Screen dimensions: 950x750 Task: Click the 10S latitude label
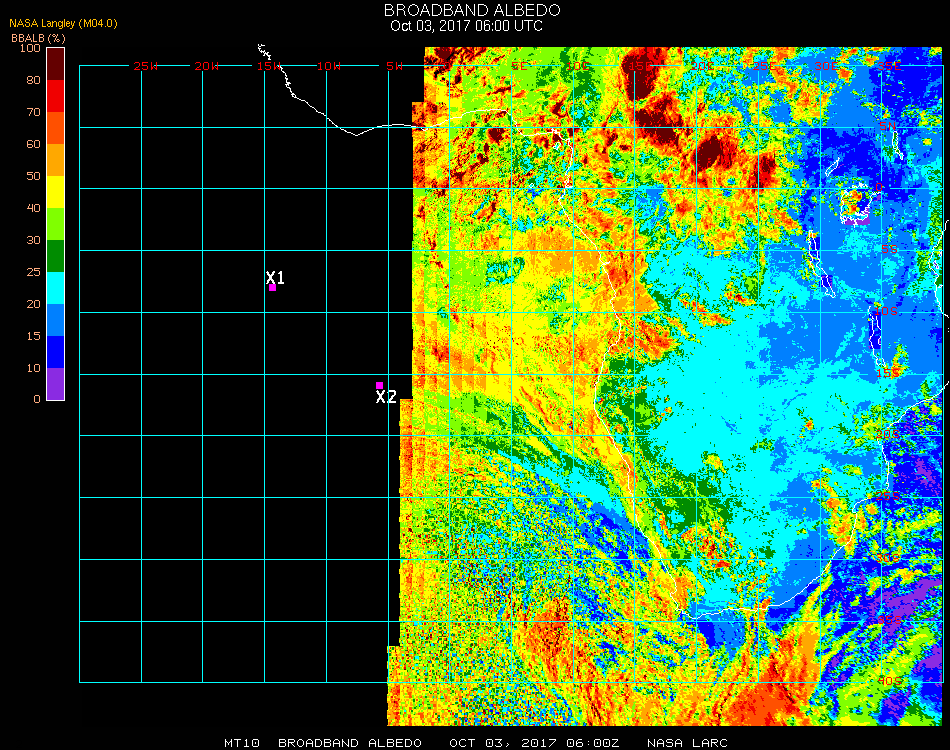tap(886, 311)
